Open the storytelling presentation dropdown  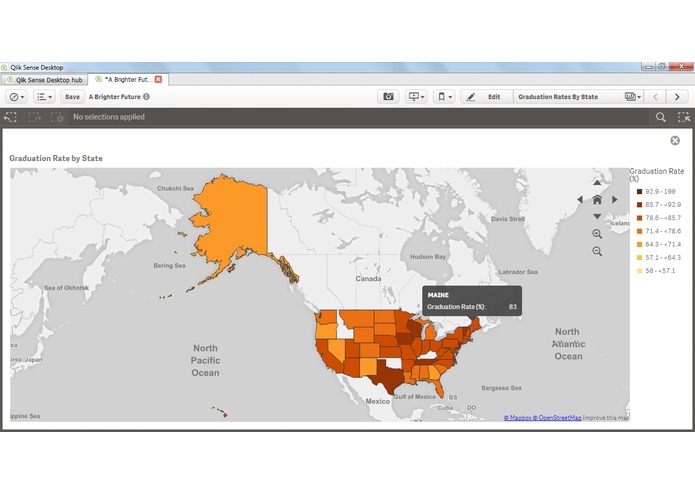[x=416, y=97]
